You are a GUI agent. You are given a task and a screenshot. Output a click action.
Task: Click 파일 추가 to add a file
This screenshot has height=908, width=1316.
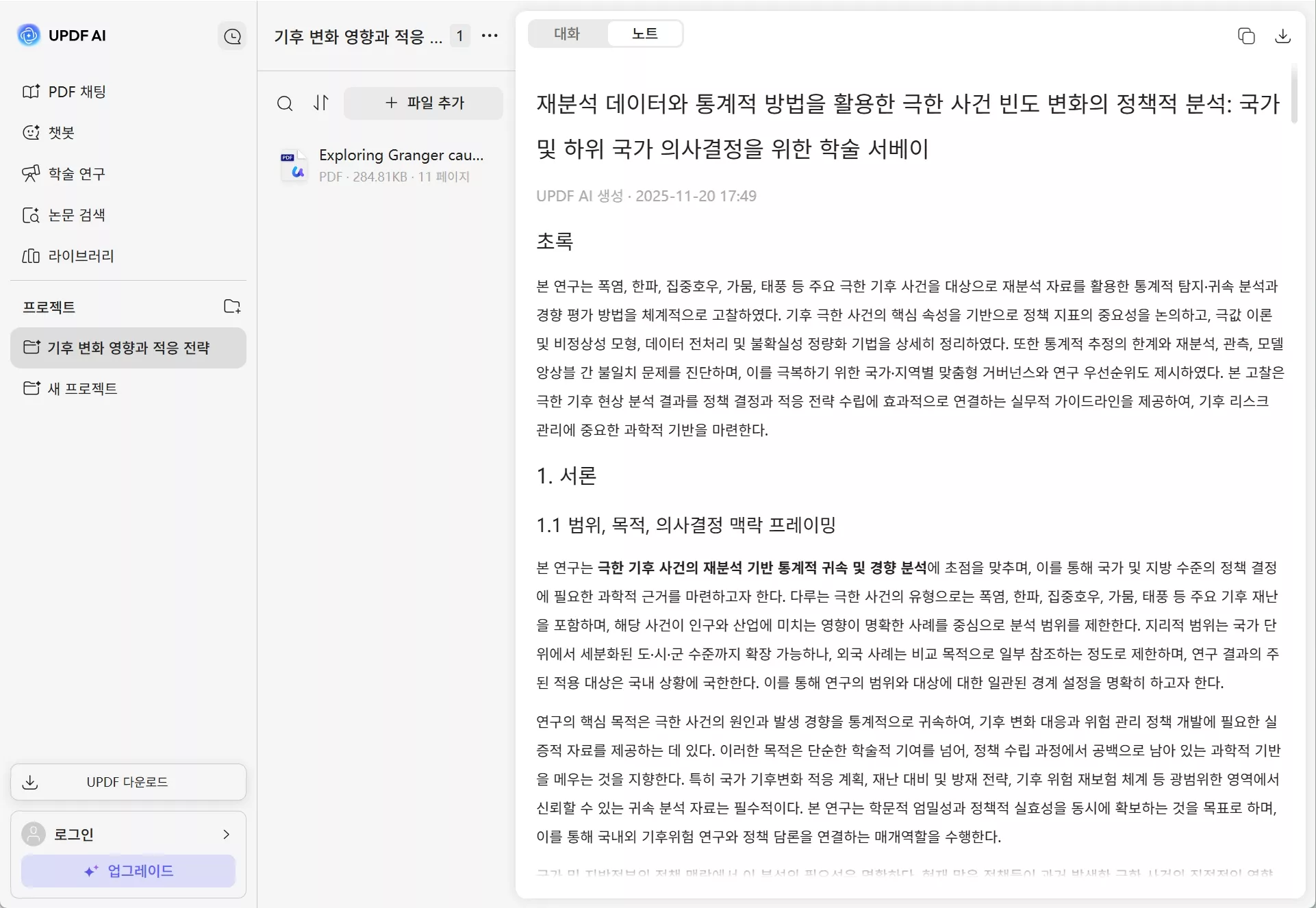click(423, 103)
